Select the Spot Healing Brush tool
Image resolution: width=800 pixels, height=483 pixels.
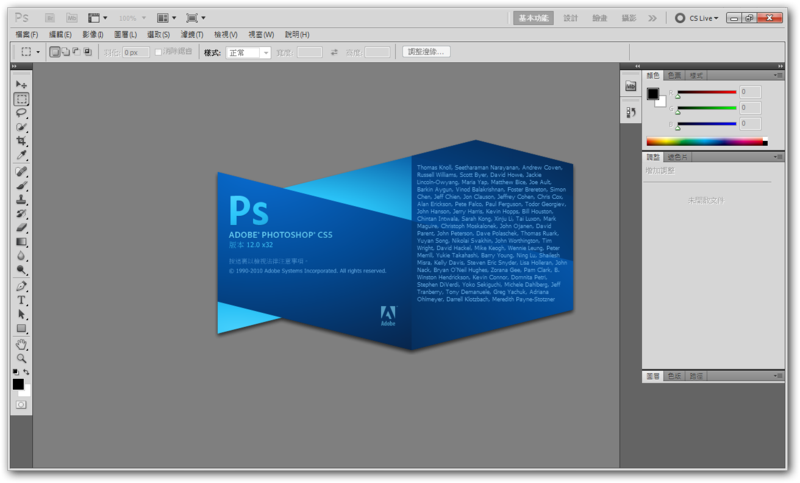(21, 171)
